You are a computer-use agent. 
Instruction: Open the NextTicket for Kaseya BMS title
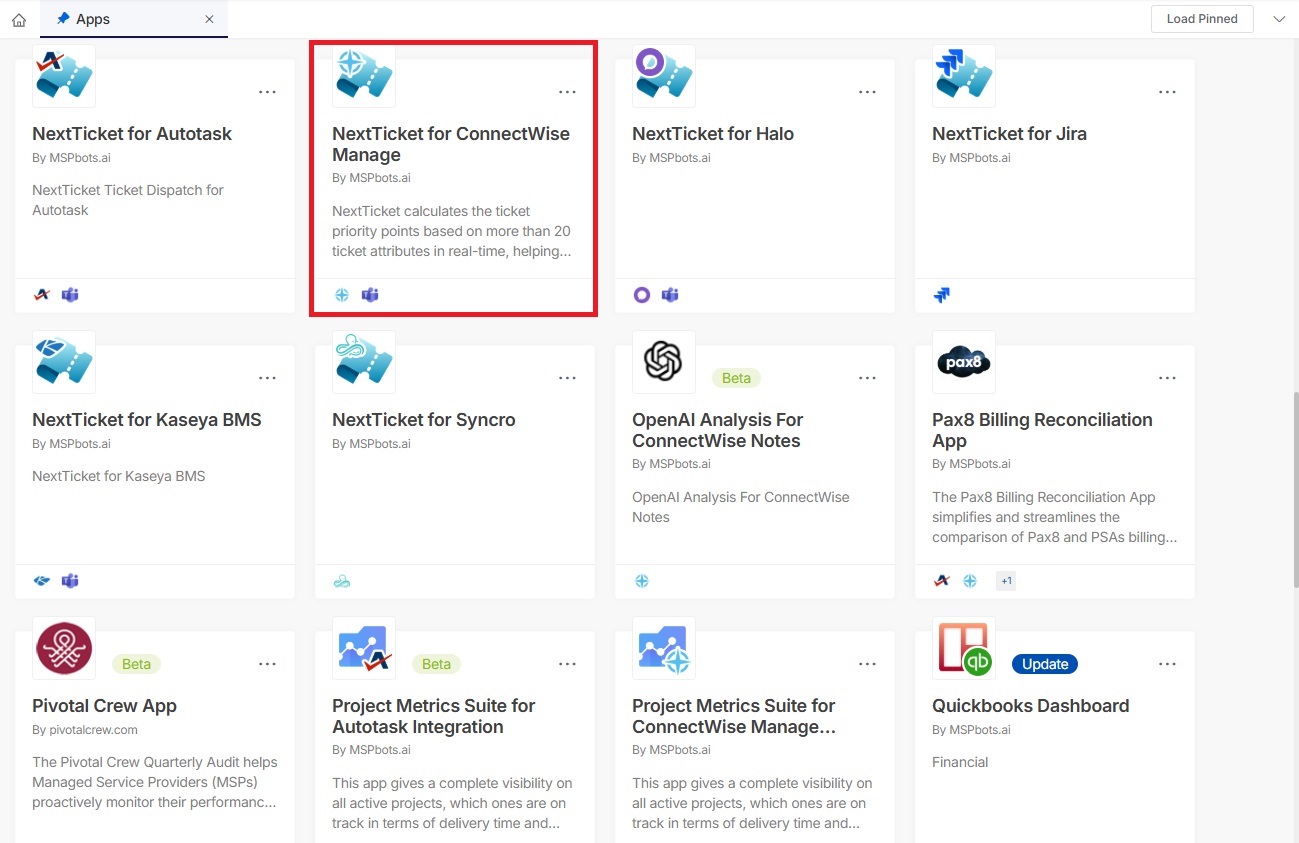[x=147, y=420]
